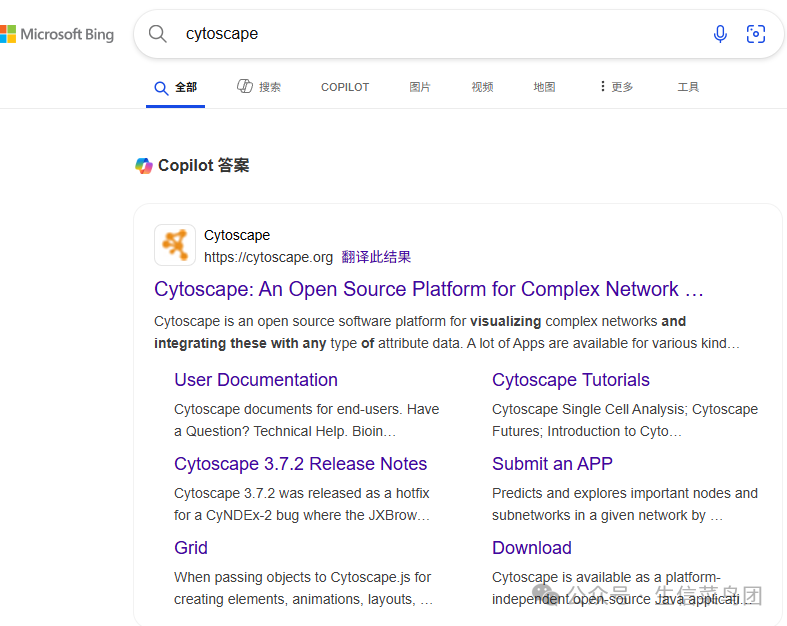Screen dimensions: 787x626
Task: Open the Download link
Action: point(532,548)
